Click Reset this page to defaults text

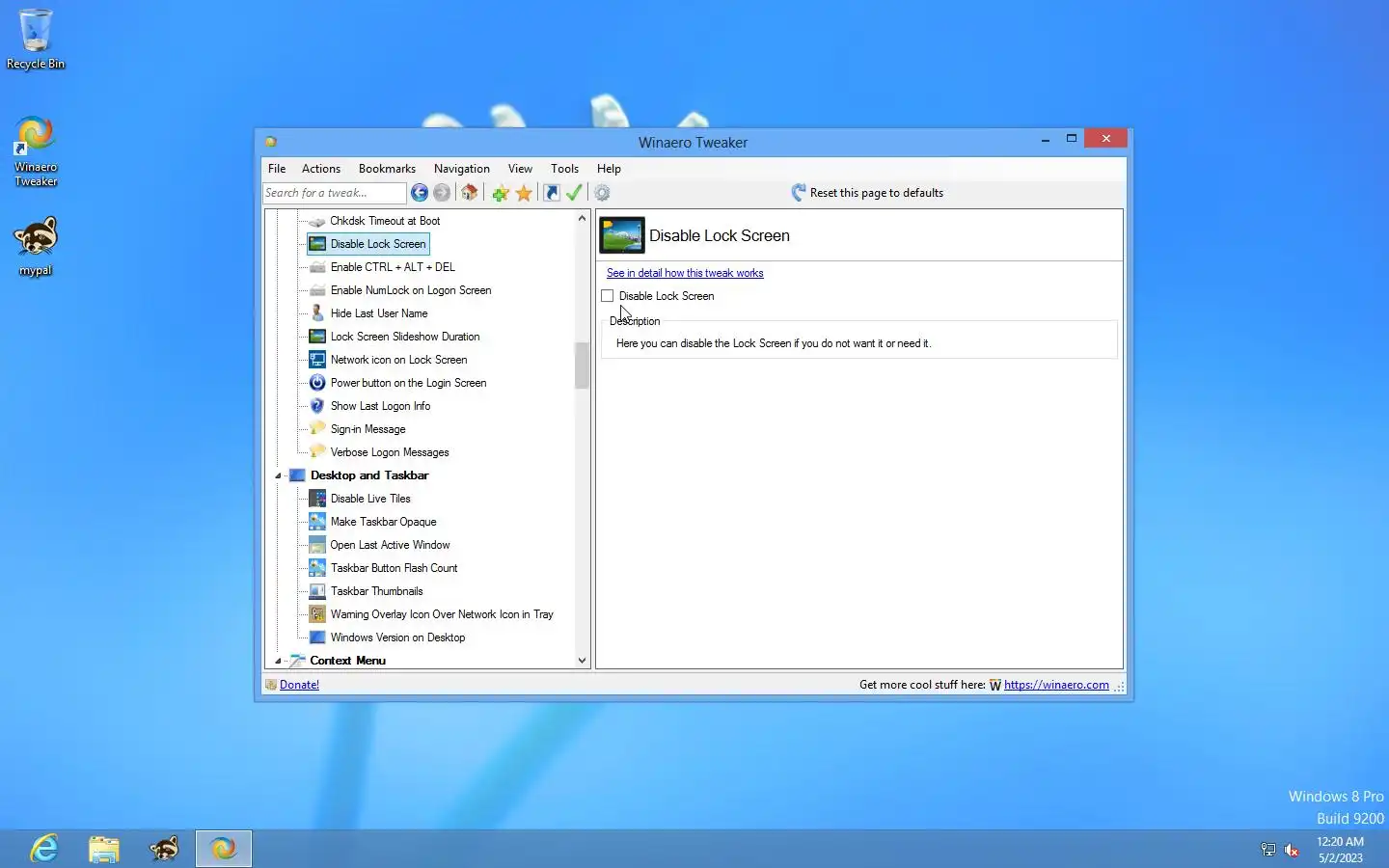877,193
